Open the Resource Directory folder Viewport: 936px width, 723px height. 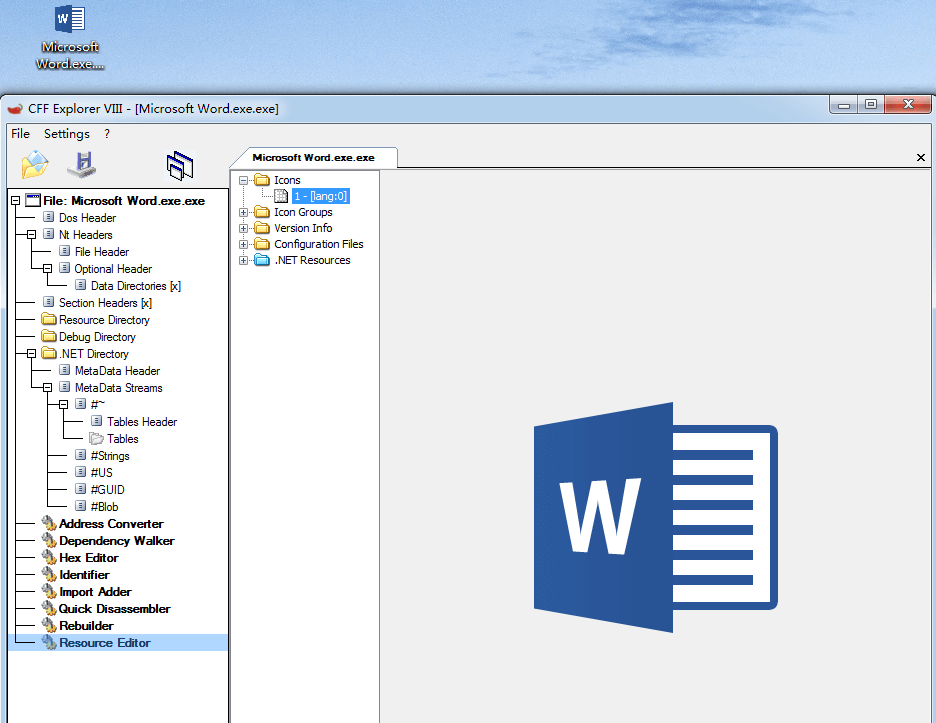tap(104, 320)
